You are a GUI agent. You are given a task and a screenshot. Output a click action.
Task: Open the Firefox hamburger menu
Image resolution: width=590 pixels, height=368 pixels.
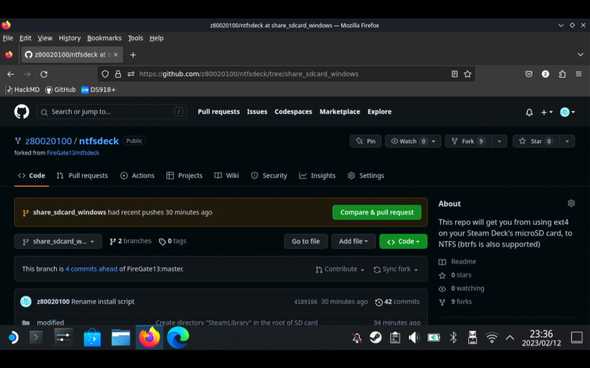[x=579, y=74]
